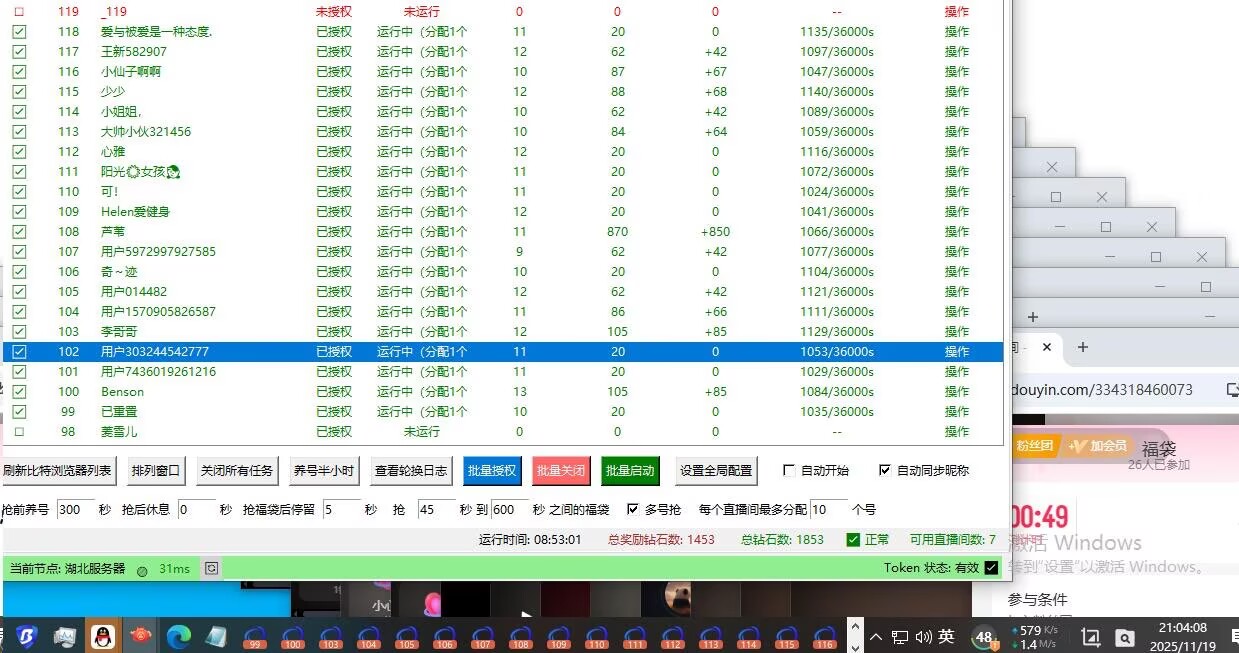Open QQ from the taskbar

pos(103,636)
